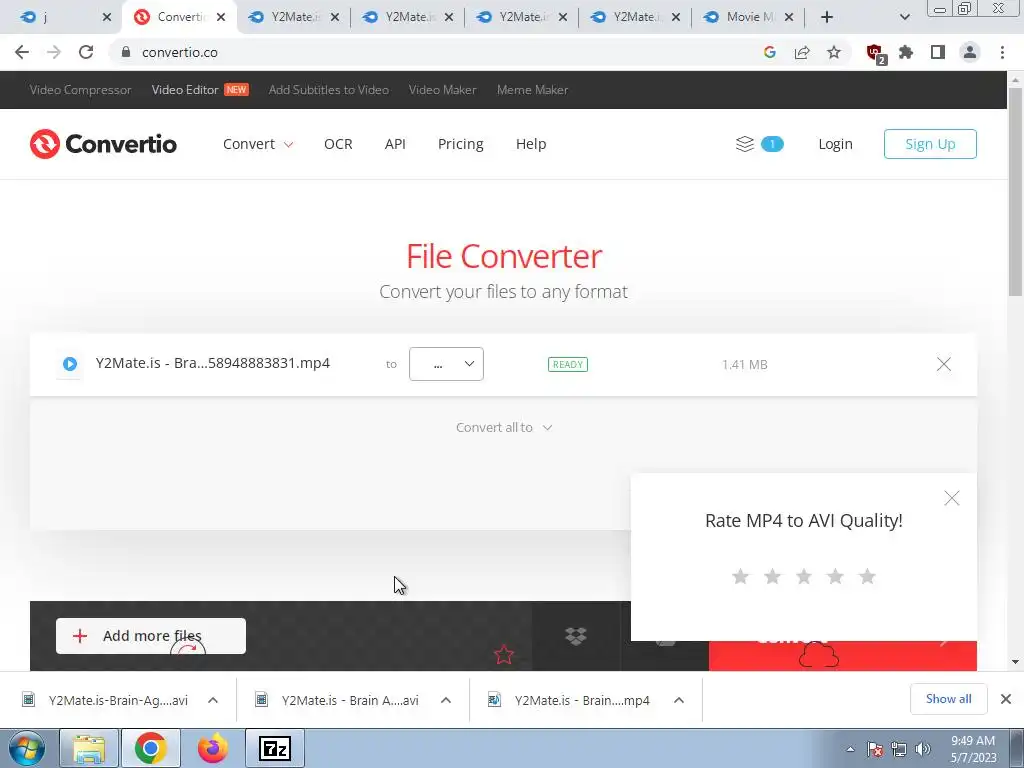The width and height of the screenshot is (1024, 768).
Task: Click the Login link
Action: (x=835, y=144)
